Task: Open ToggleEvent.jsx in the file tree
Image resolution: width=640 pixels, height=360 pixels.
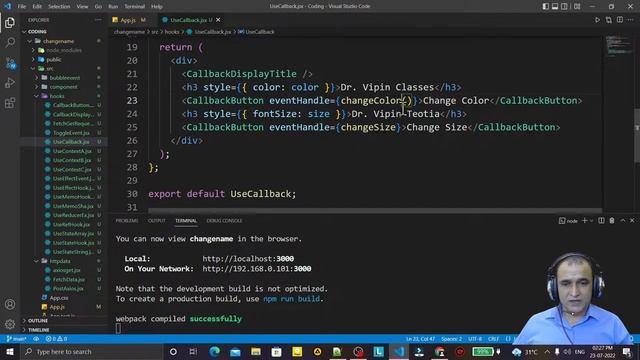Action: click(71, 133)
